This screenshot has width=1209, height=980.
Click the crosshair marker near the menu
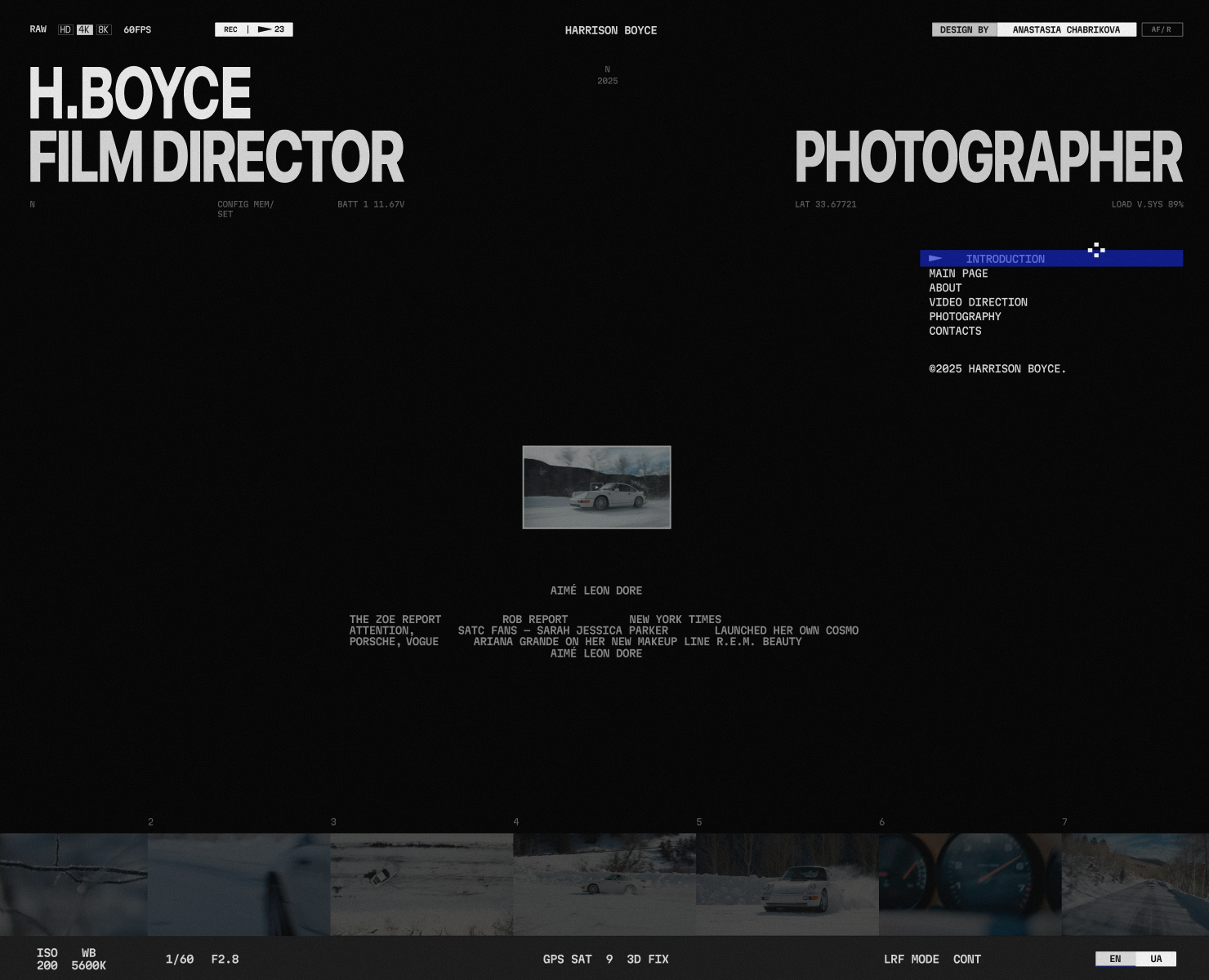tap(1097, 250)
